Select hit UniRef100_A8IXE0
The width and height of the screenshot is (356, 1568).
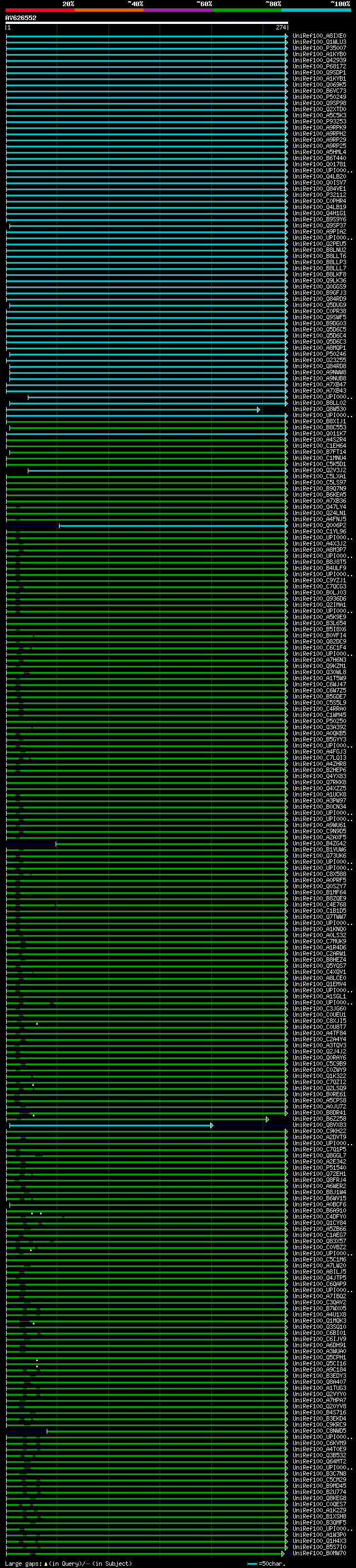[x=319, y=36]
